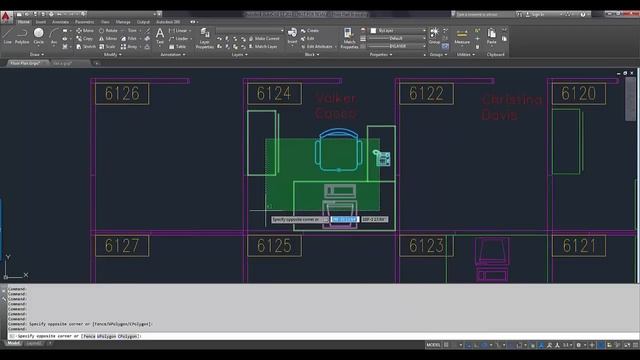640x360 pixels.
Task: Click Edit Attributes button
Action: [x=317, y=47]
